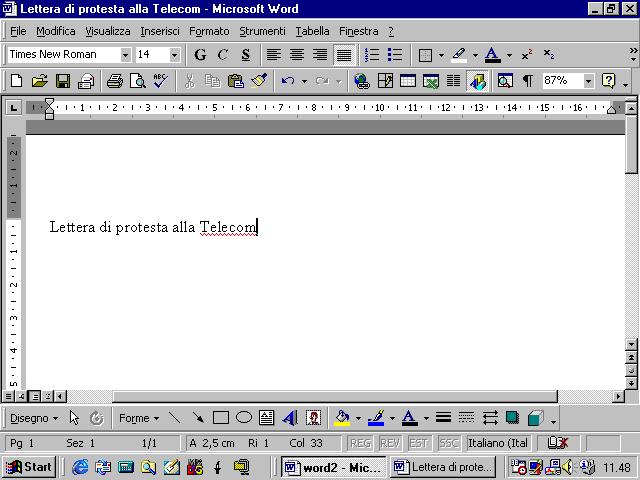The image size is (640, 480).
Task: Save the document with the floppy icon
Action: point(63,81)
